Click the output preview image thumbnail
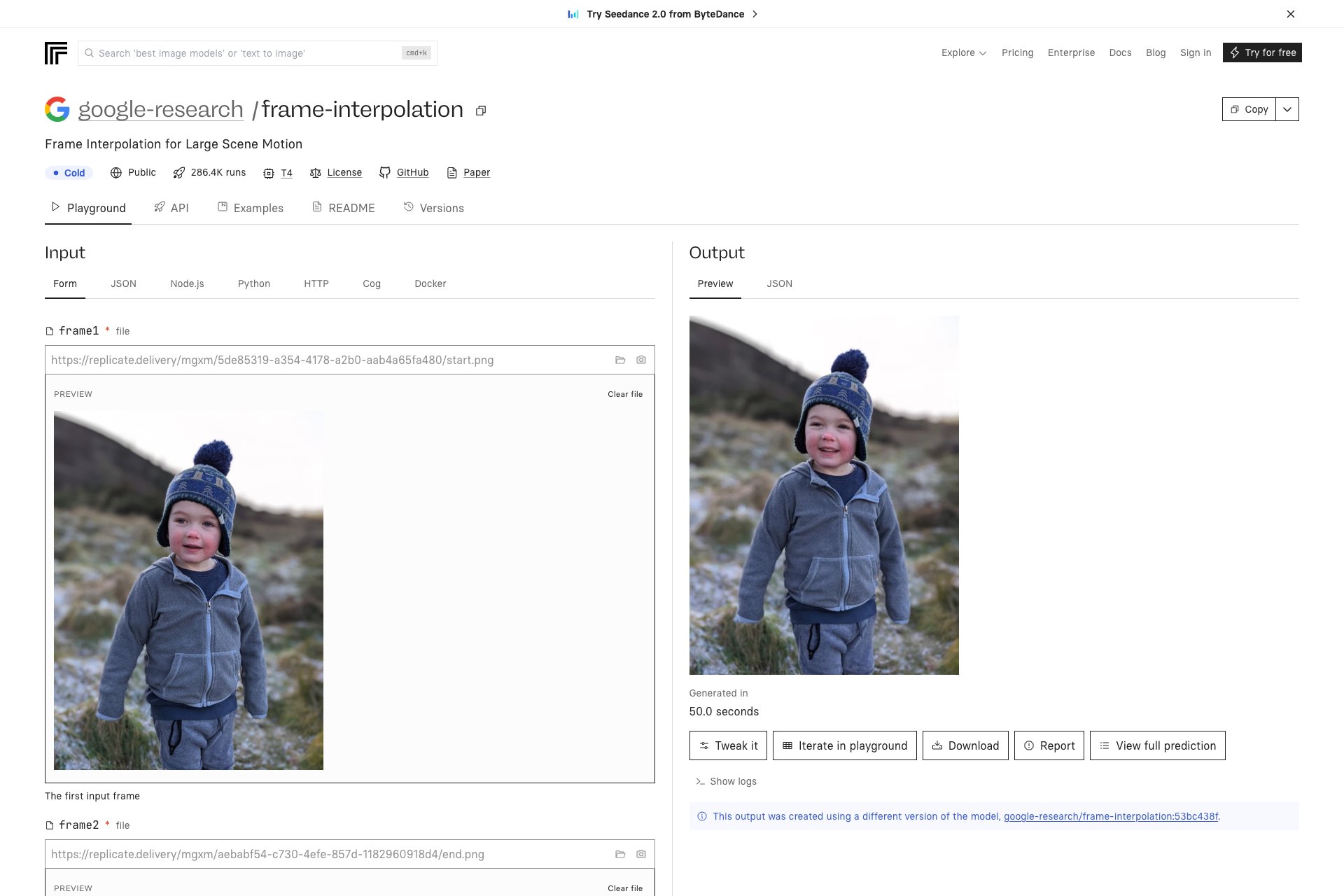The height and width of the screenshot is (896, 1344). (824, 495)
